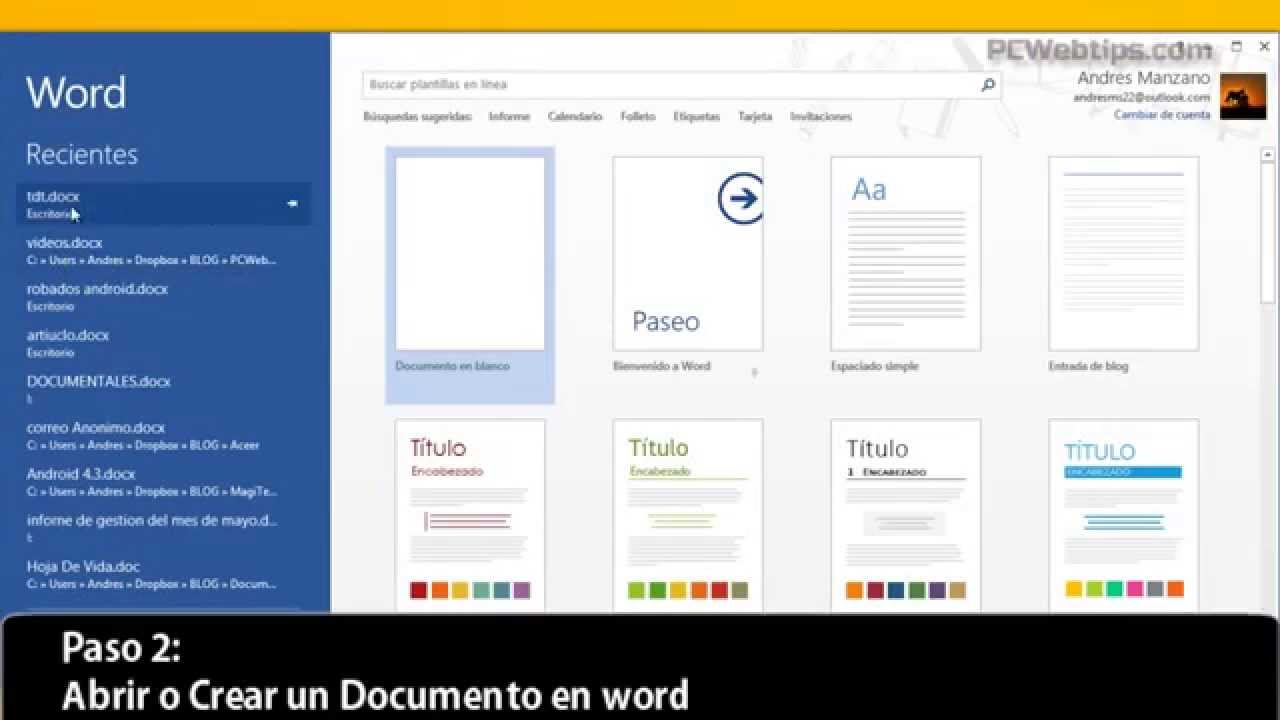The width and height of the screenshot is (1280, 720).
Task: Open recent file DOCUMENTALES.docx
Action: (x=163, y=389)
